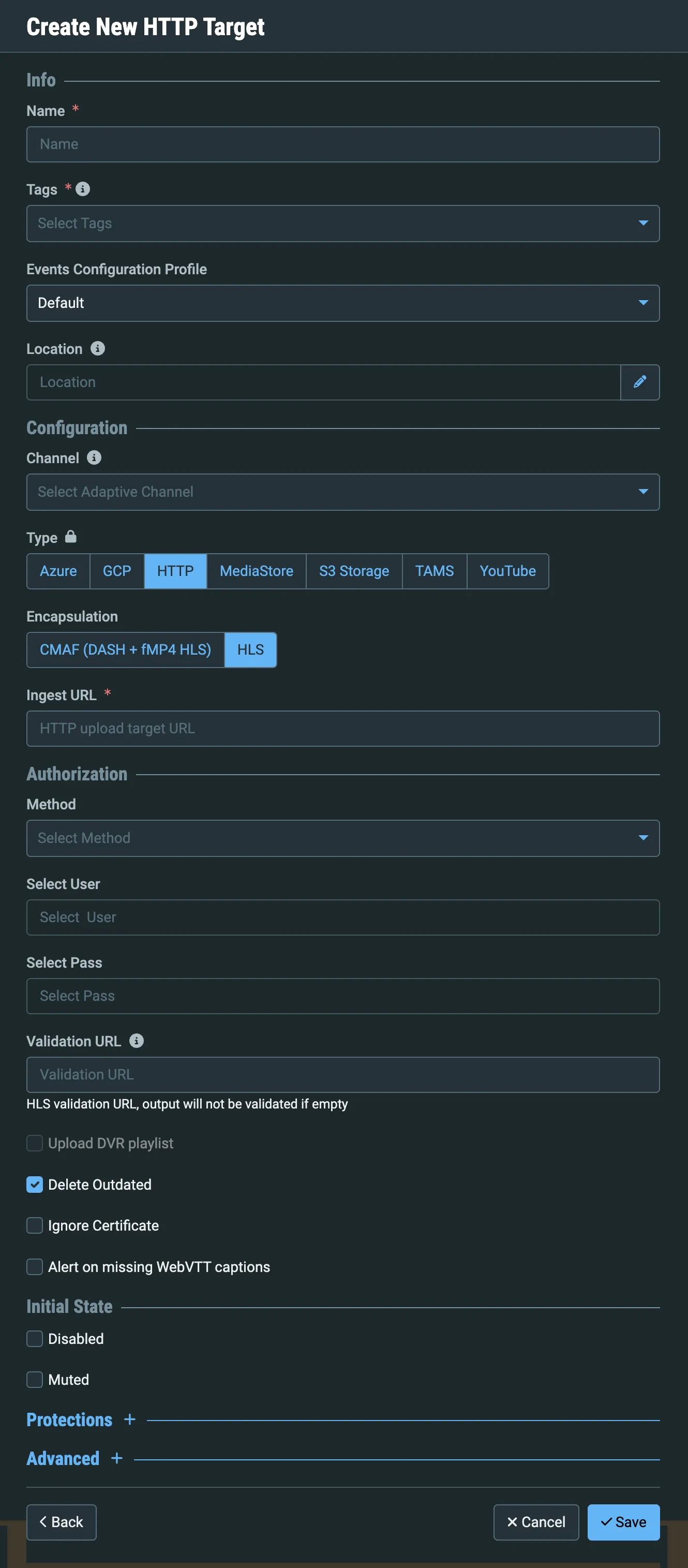Focus the Name input field
Image resolution: width=688 pixels, height=1568 pixels.
point(343,144)
